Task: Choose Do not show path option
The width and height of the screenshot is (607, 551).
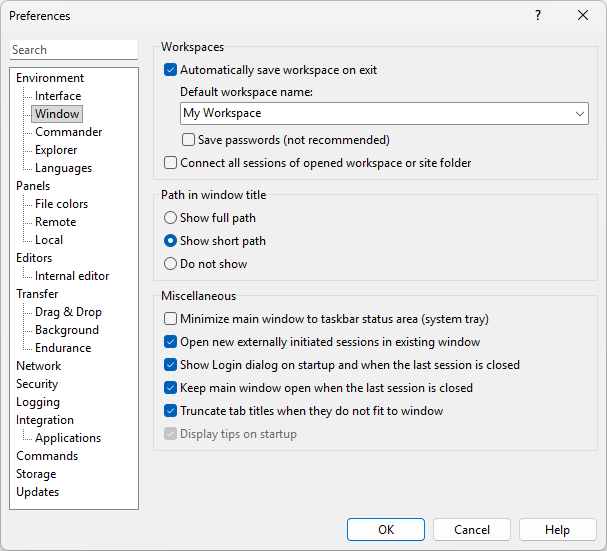Action: (x=170, y=264)
